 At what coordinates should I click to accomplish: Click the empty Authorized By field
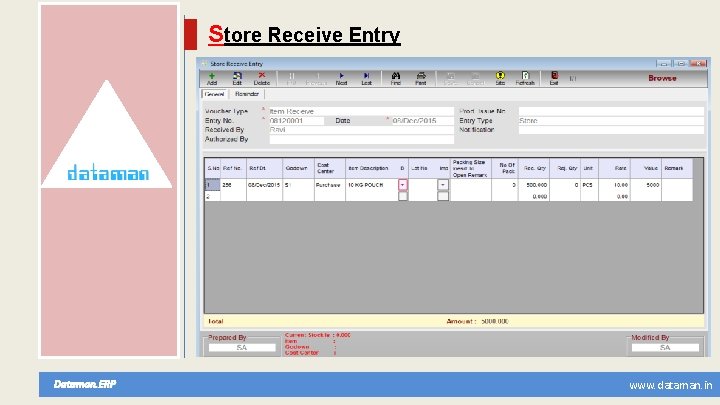point(361,139)
